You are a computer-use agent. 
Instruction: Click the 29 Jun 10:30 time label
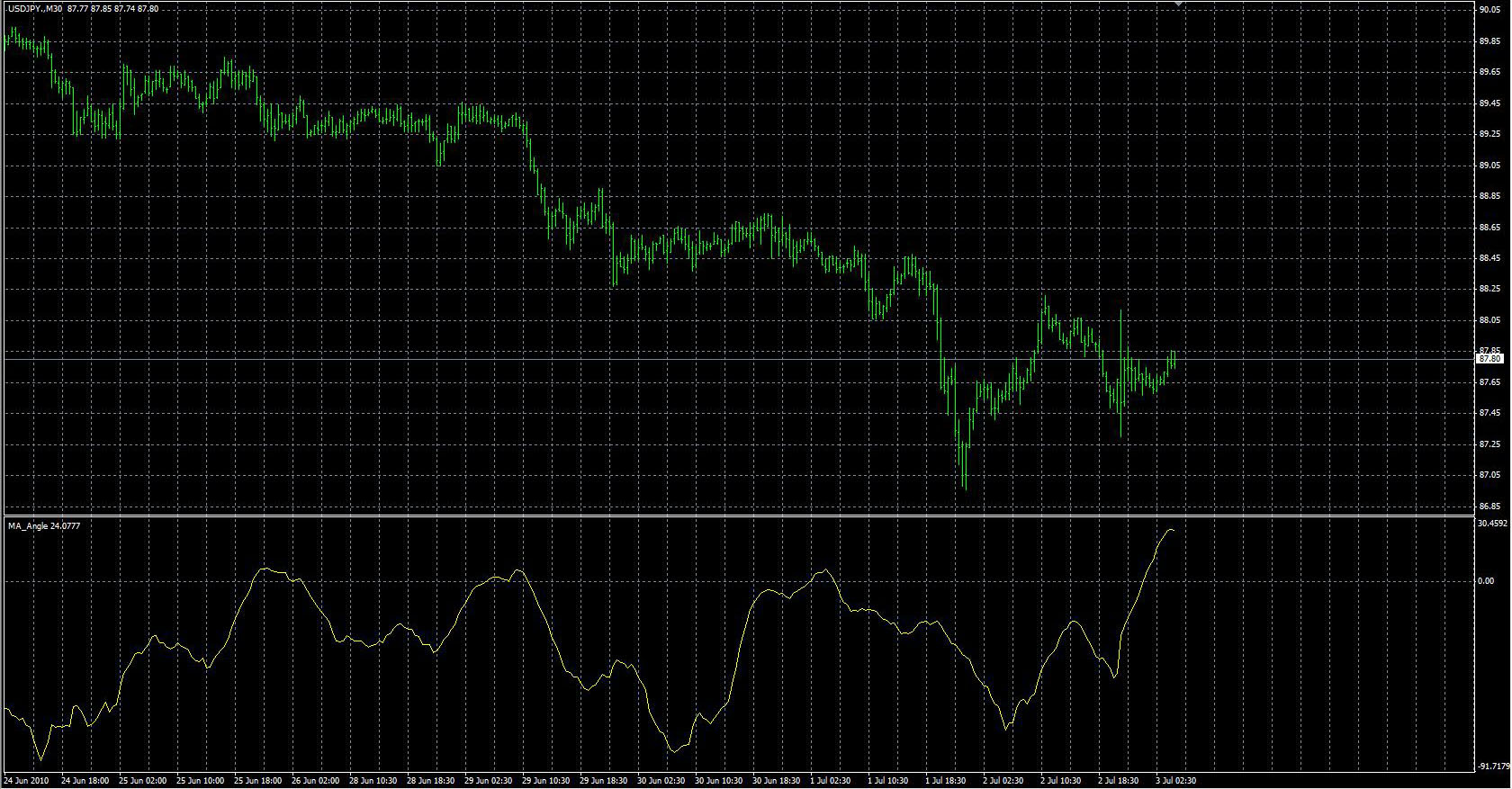(x=545, y=781)
